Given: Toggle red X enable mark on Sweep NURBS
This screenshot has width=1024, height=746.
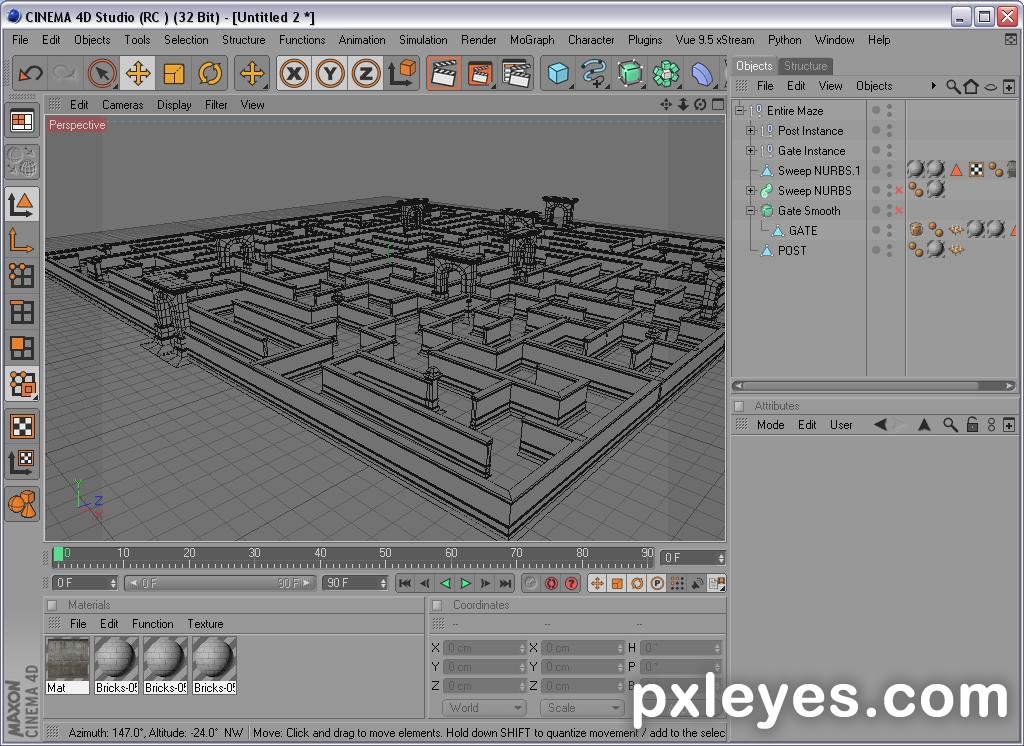Looking at the screenshot, I should pos(899,191).
